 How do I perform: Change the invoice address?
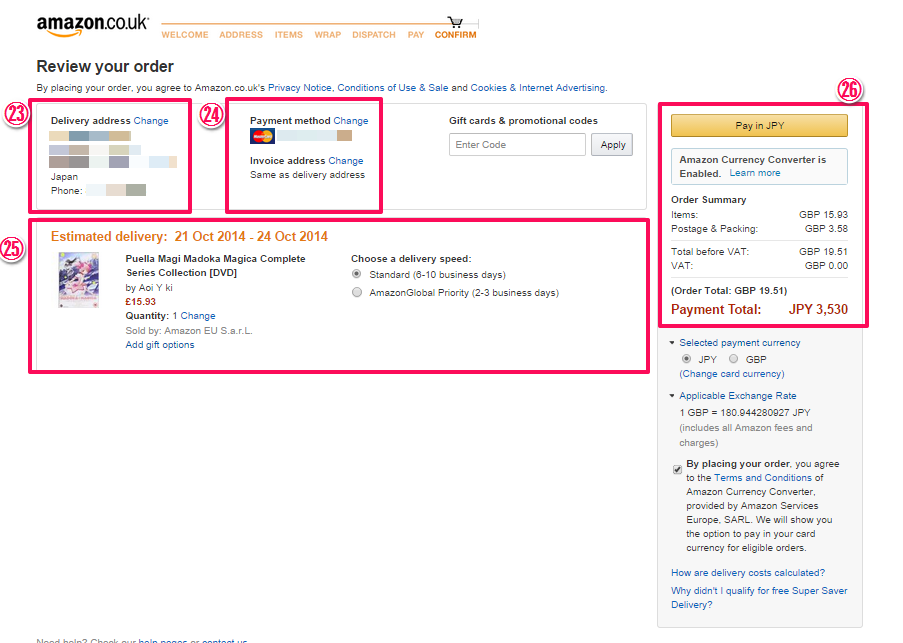coord(346,161)
